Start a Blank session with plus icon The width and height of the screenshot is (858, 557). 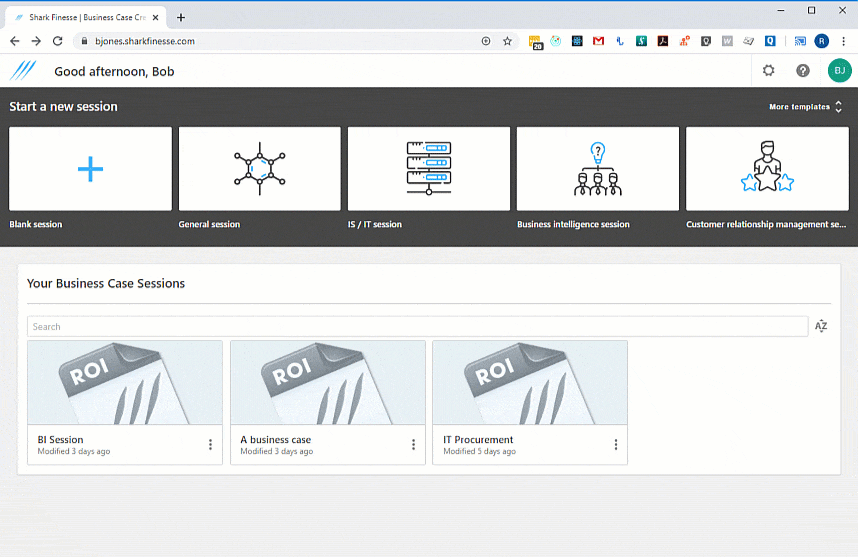(x=90, y=169)
